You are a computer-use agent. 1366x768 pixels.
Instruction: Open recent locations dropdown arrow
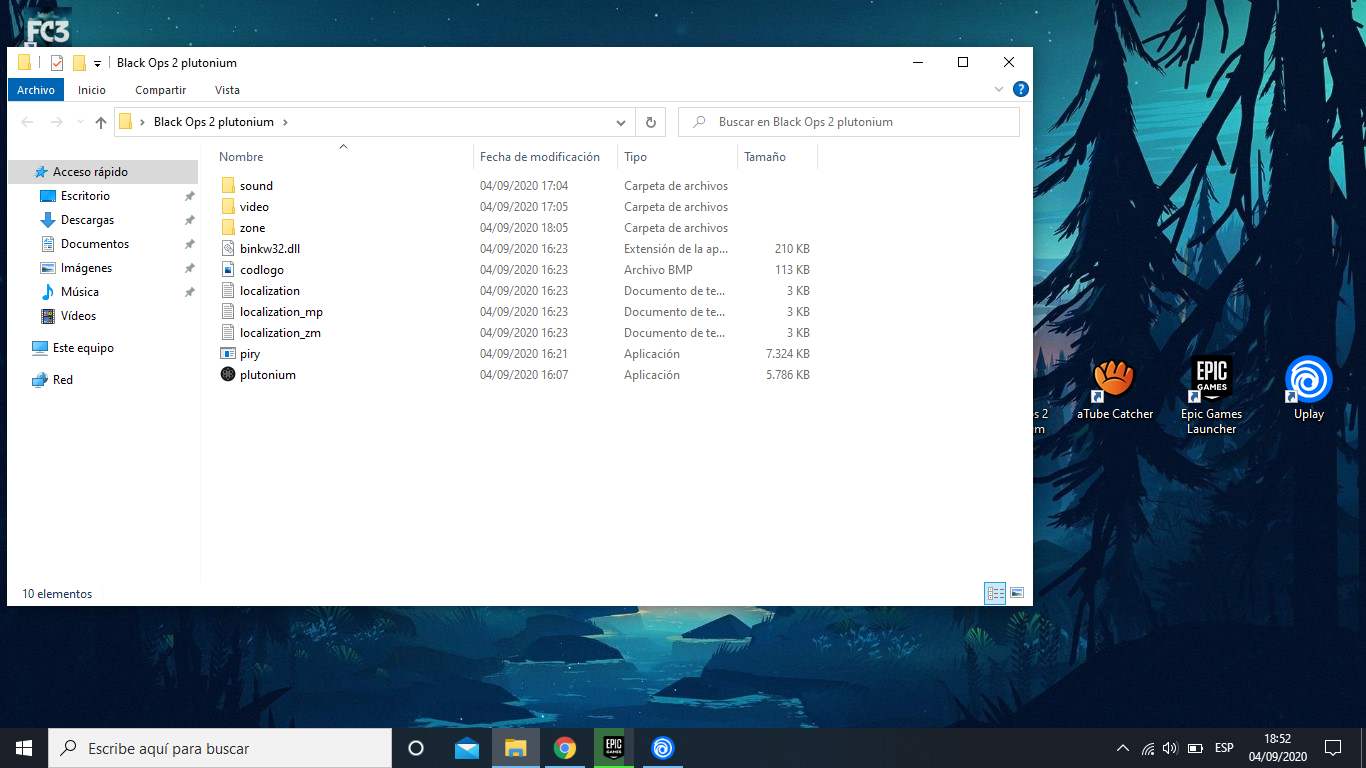coord(79,122)
